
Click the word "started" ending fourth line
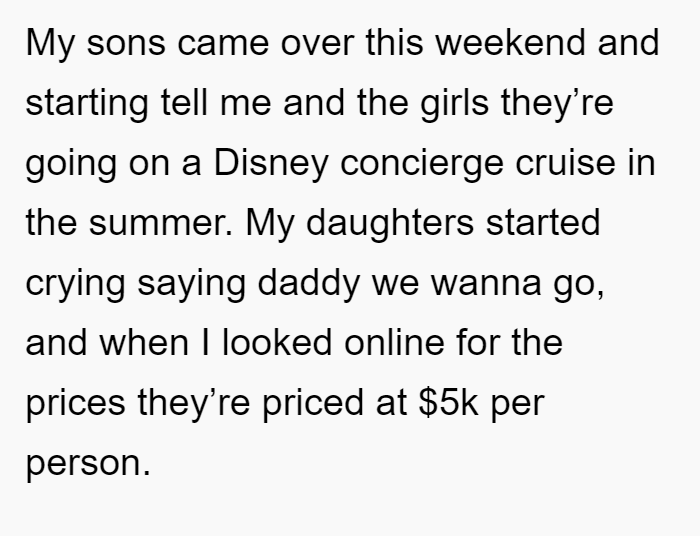(x=543, y=222)
